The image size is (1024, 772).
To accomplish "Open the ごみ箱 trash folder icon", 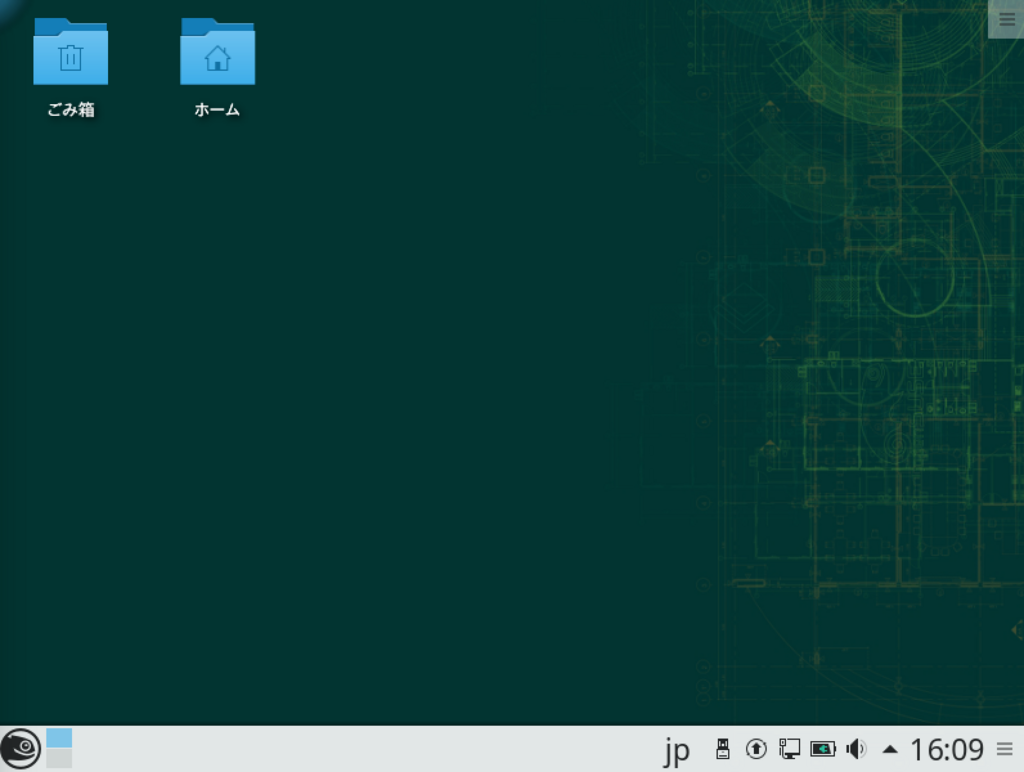I will click(x=71, y=52).
